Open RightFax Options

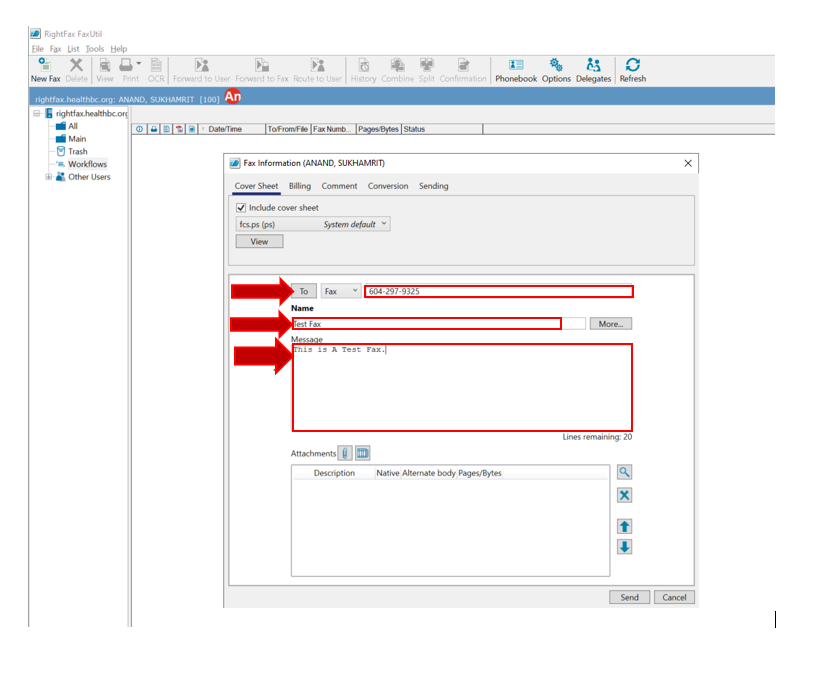pyautogui.click(x=556, y=70)
